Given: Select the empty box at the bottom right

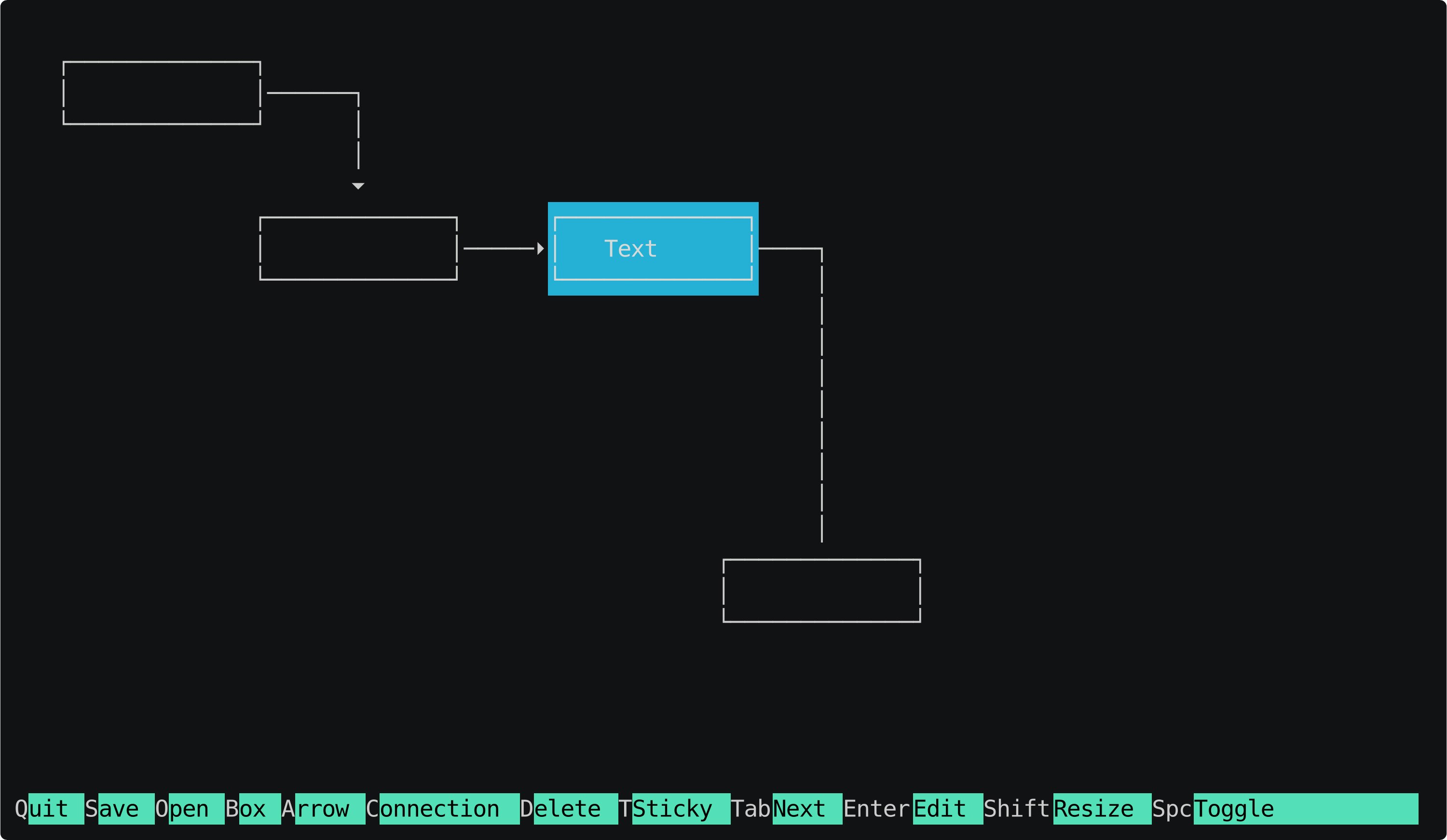Looking at the screenshot, I should [x=822, y=590].
